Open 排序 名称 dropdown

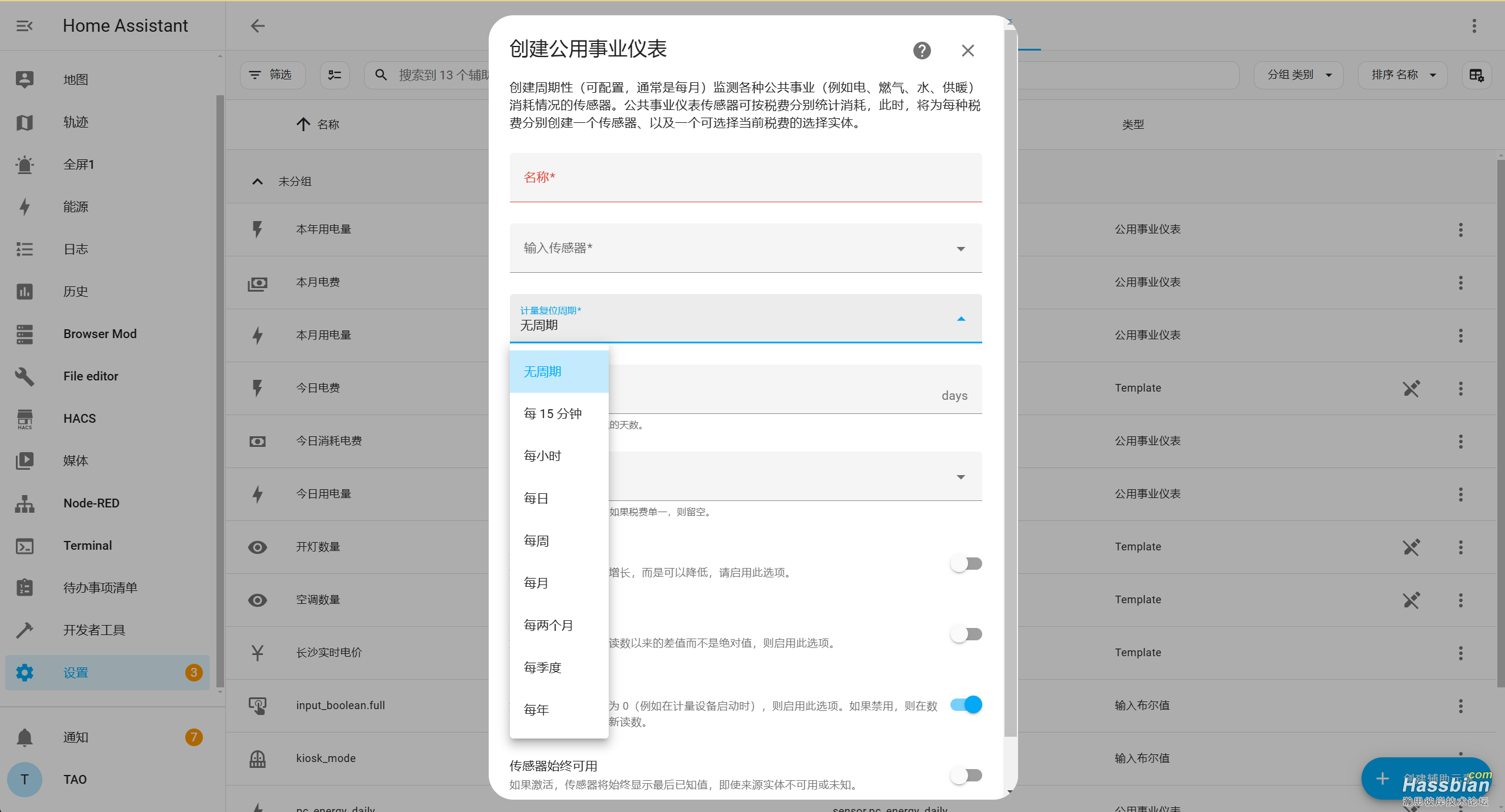(x=1403, y=75)
